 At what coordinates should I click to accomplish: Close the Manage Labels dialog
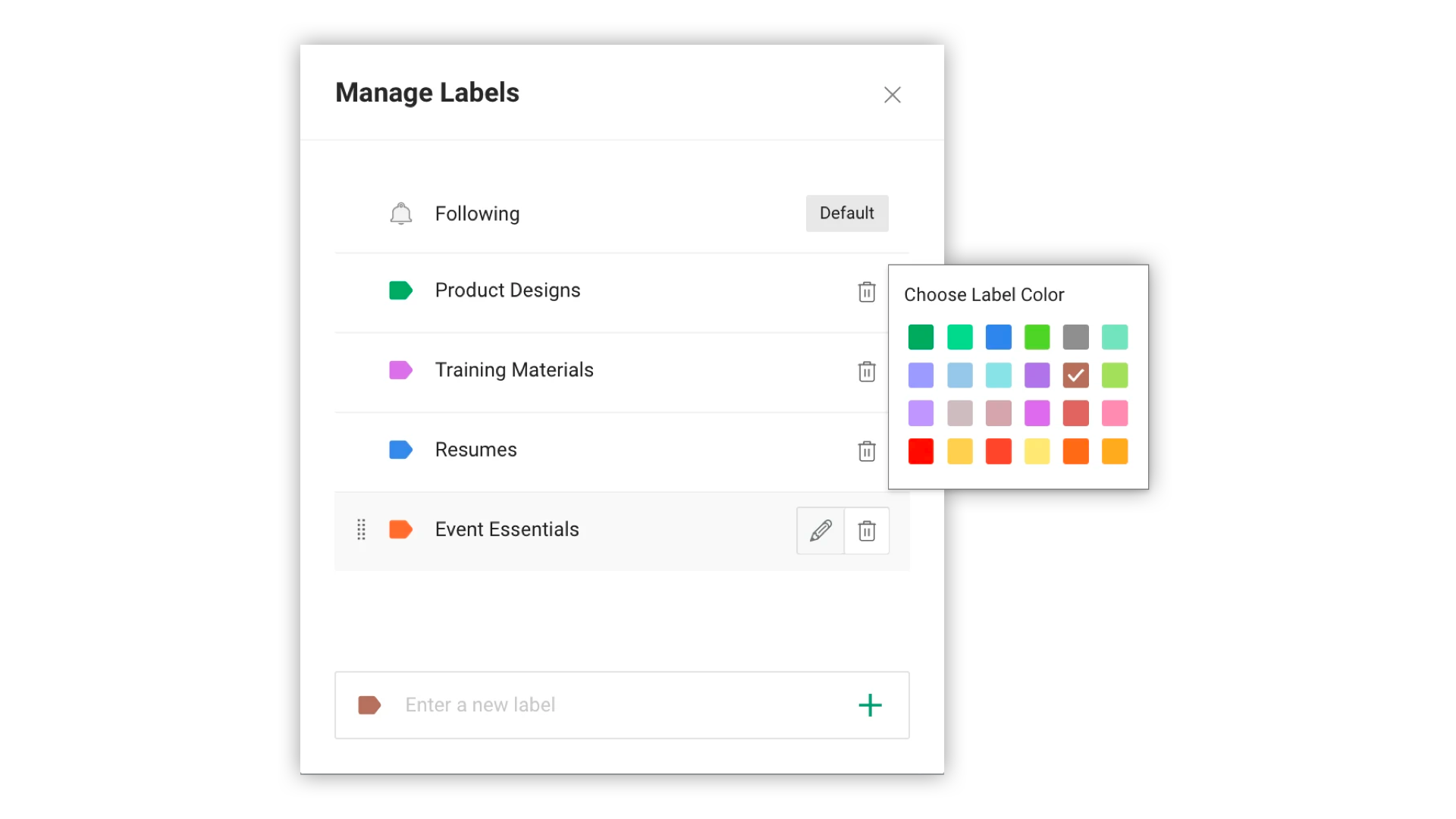[893, 95]
